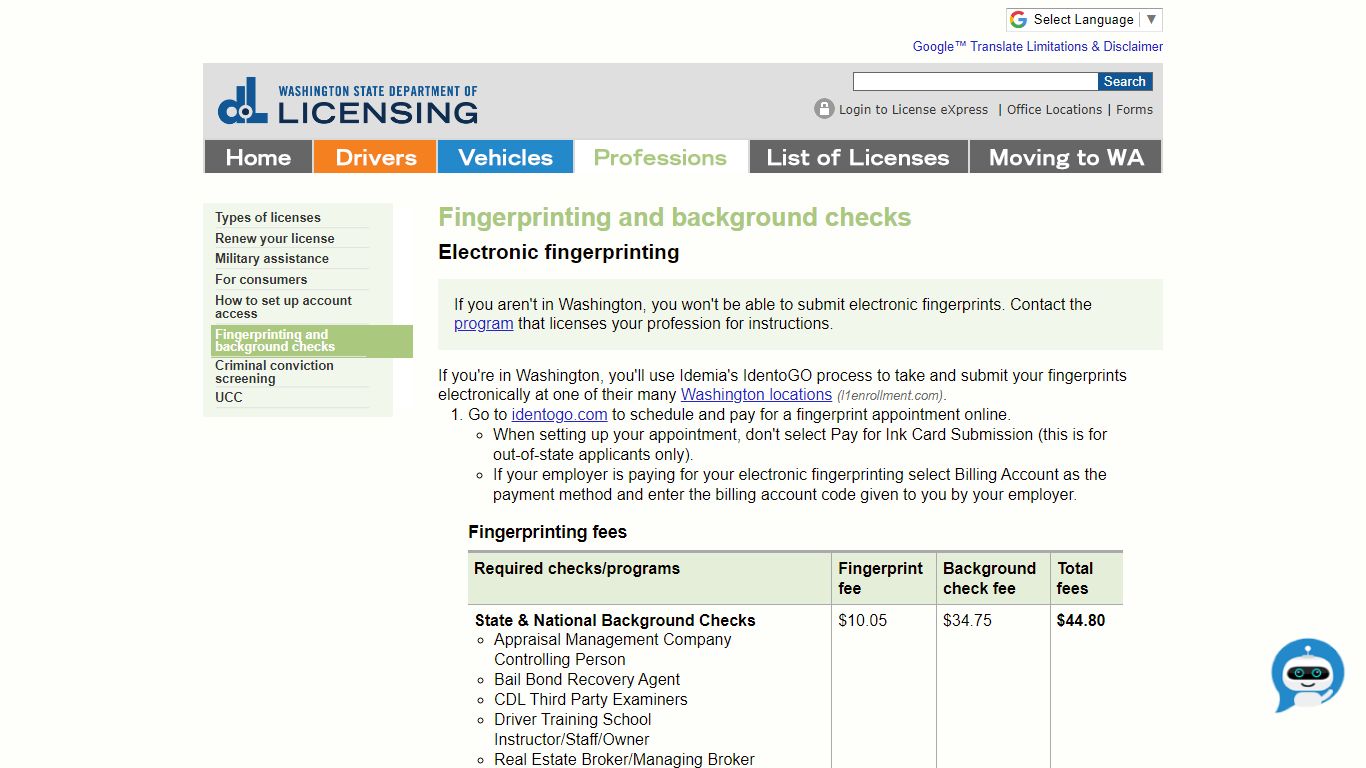
Task: Open Login to License eXpress
Action: tap(913, 110)
